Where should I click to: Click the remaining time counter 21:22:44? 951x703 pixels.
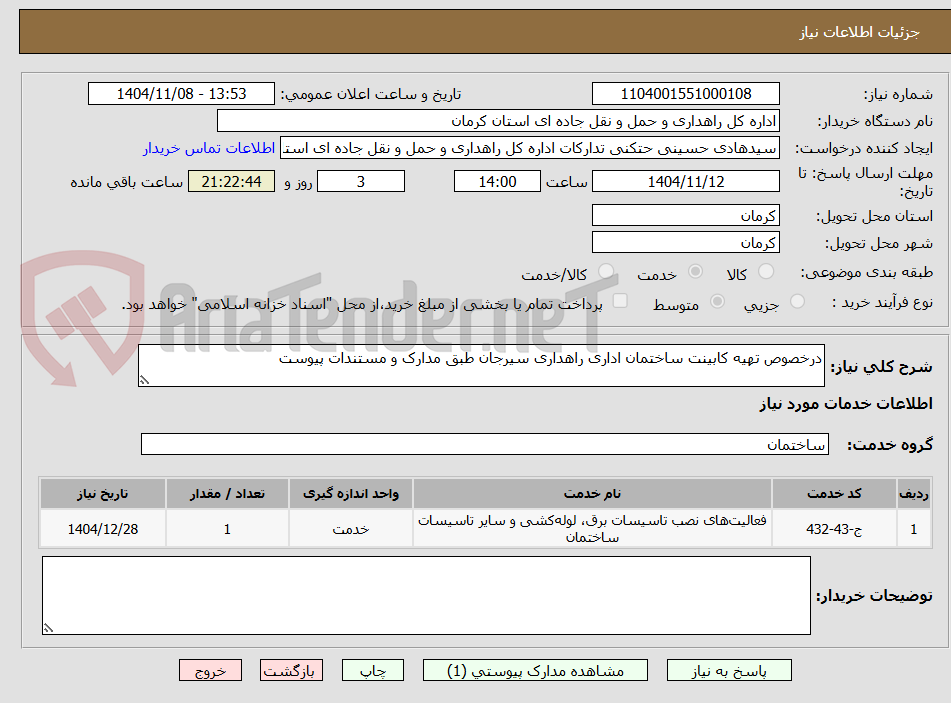[230, 181]
